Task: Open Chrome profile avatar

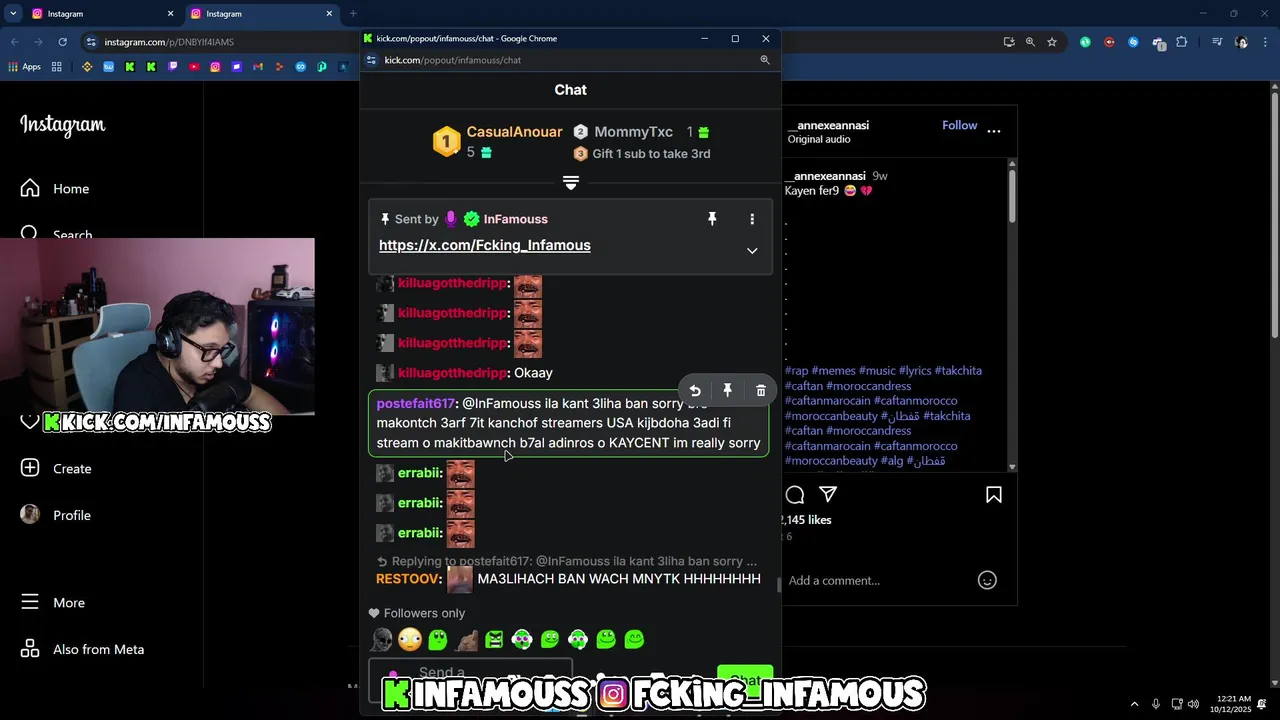Action: [1242, 42]
